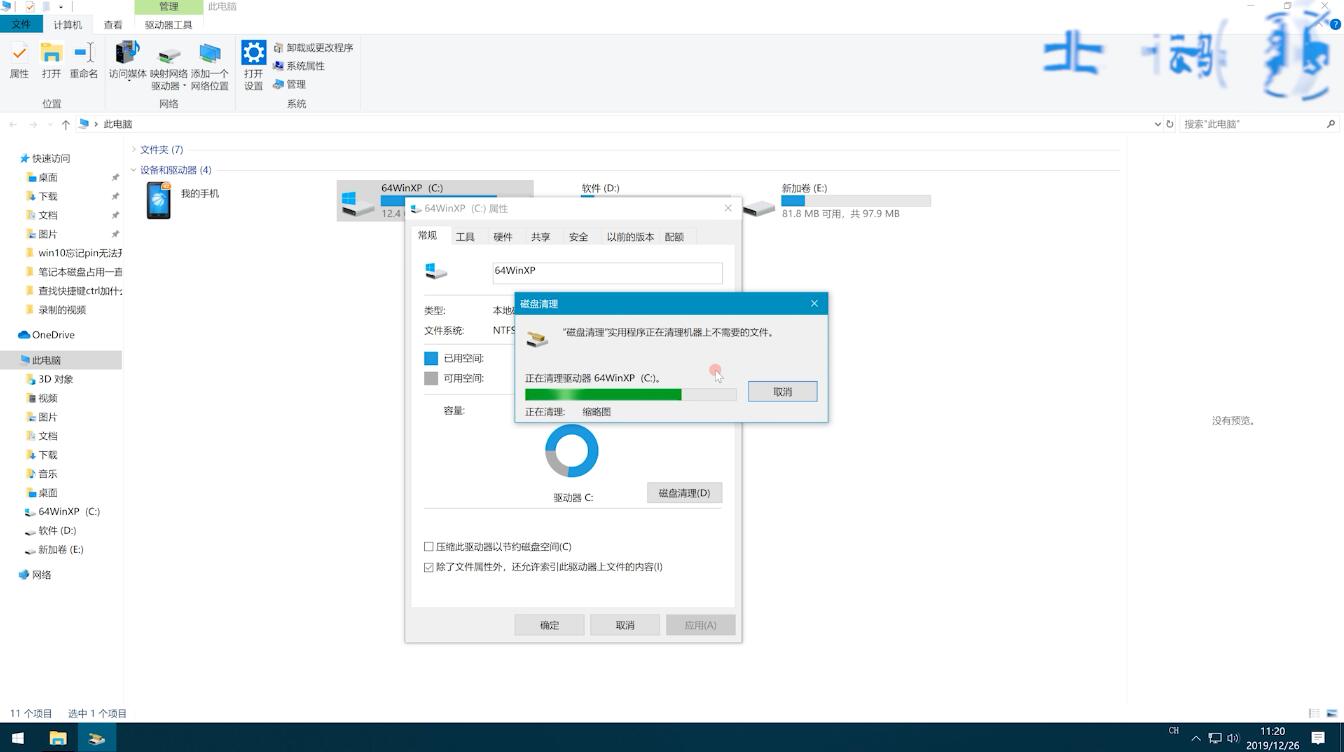The height and width of the screenshot is (752, 1344).
Task: Click the Windows Start button
Action: pyautogui.click(x=18, y=738)
